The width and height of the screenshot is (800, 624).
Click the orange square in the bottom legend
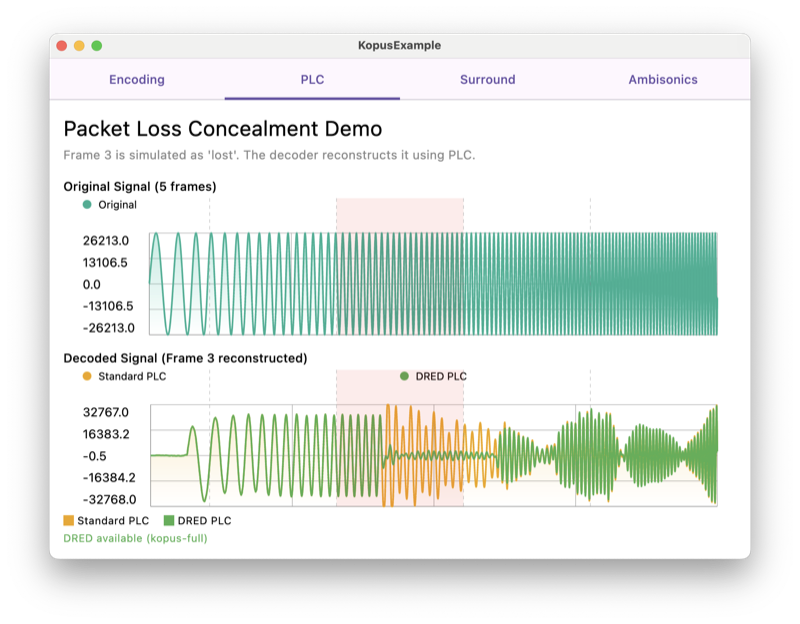66,520
